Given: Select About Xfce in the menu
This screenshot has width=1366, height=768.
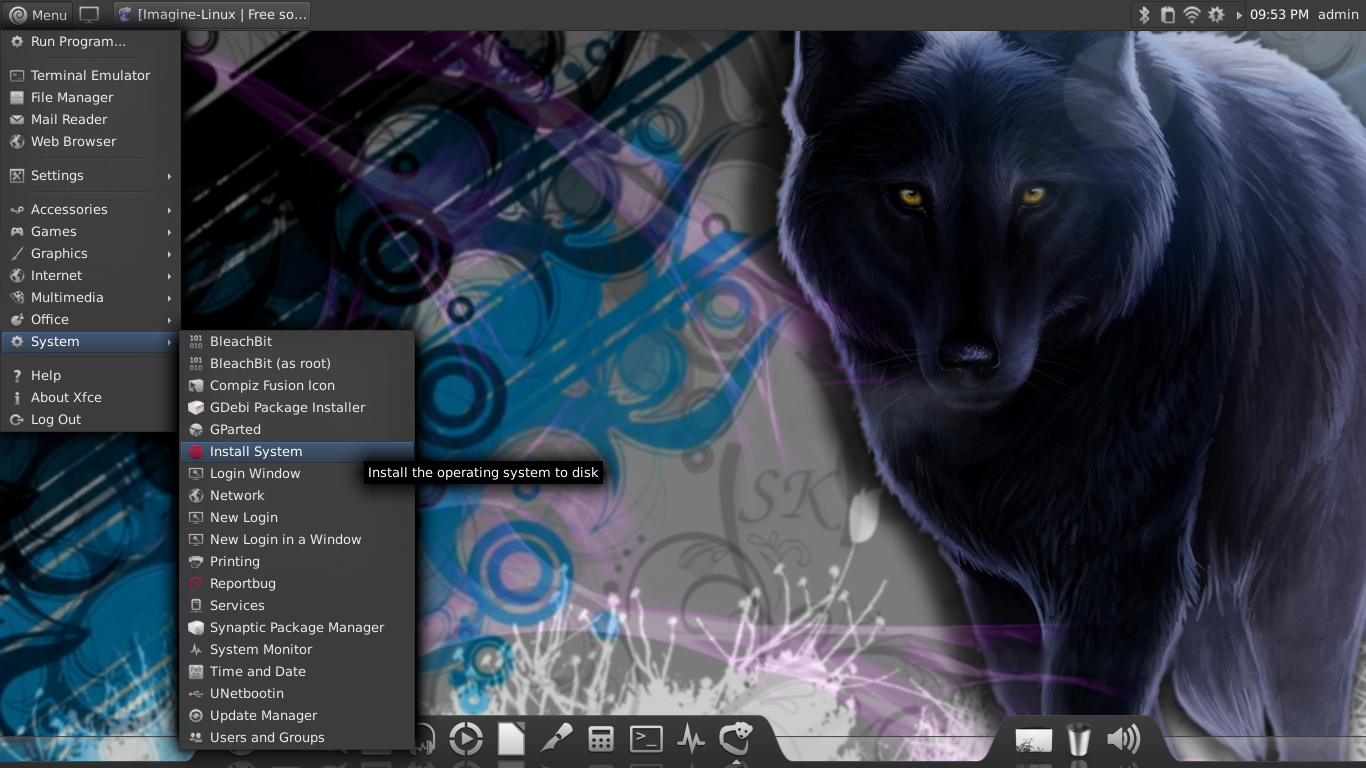Looking at the screenshot, I should point(90,397).
